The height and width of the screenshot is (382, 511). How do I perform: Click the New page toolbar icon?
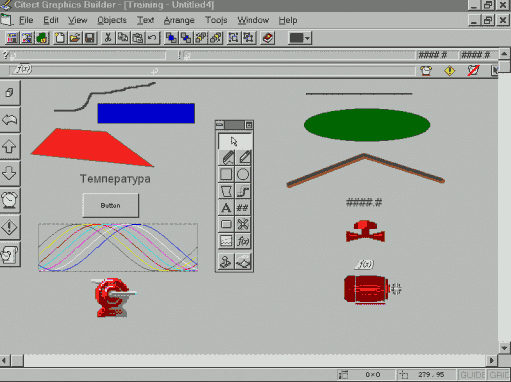click(x=60, y=38)
